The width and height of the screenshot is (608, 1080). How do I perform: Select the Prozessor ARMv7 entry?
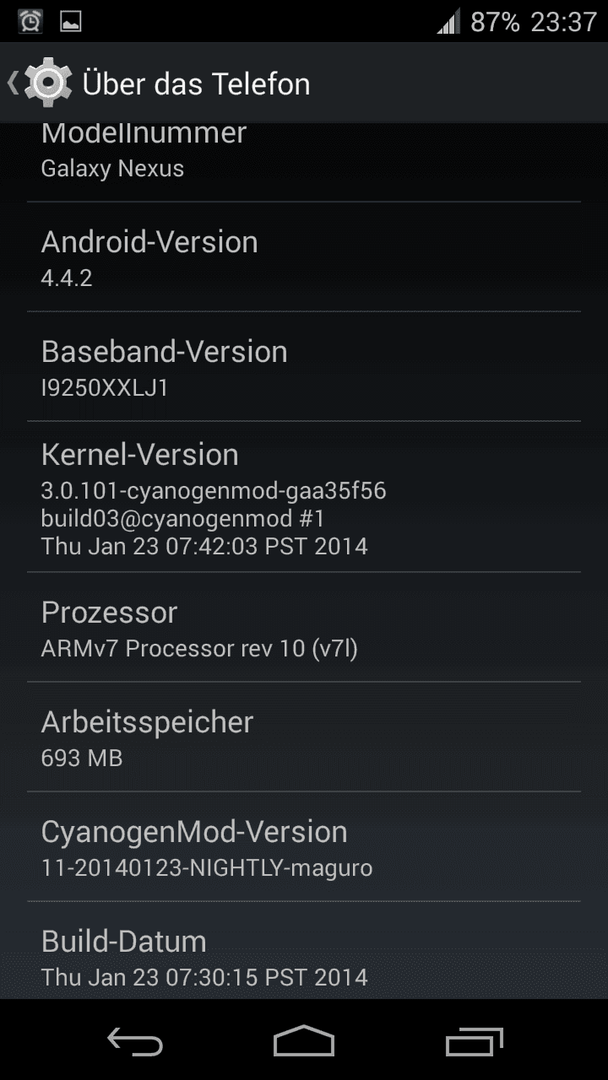click(x=304, y=627)
